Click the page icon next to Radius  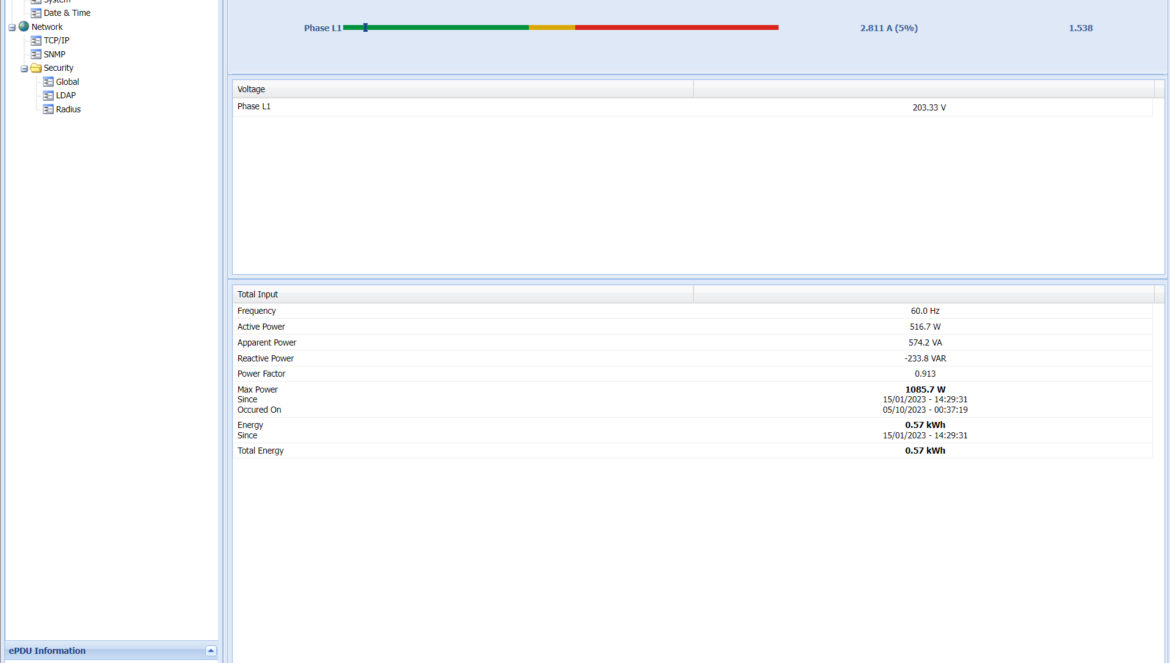point(48,109)
